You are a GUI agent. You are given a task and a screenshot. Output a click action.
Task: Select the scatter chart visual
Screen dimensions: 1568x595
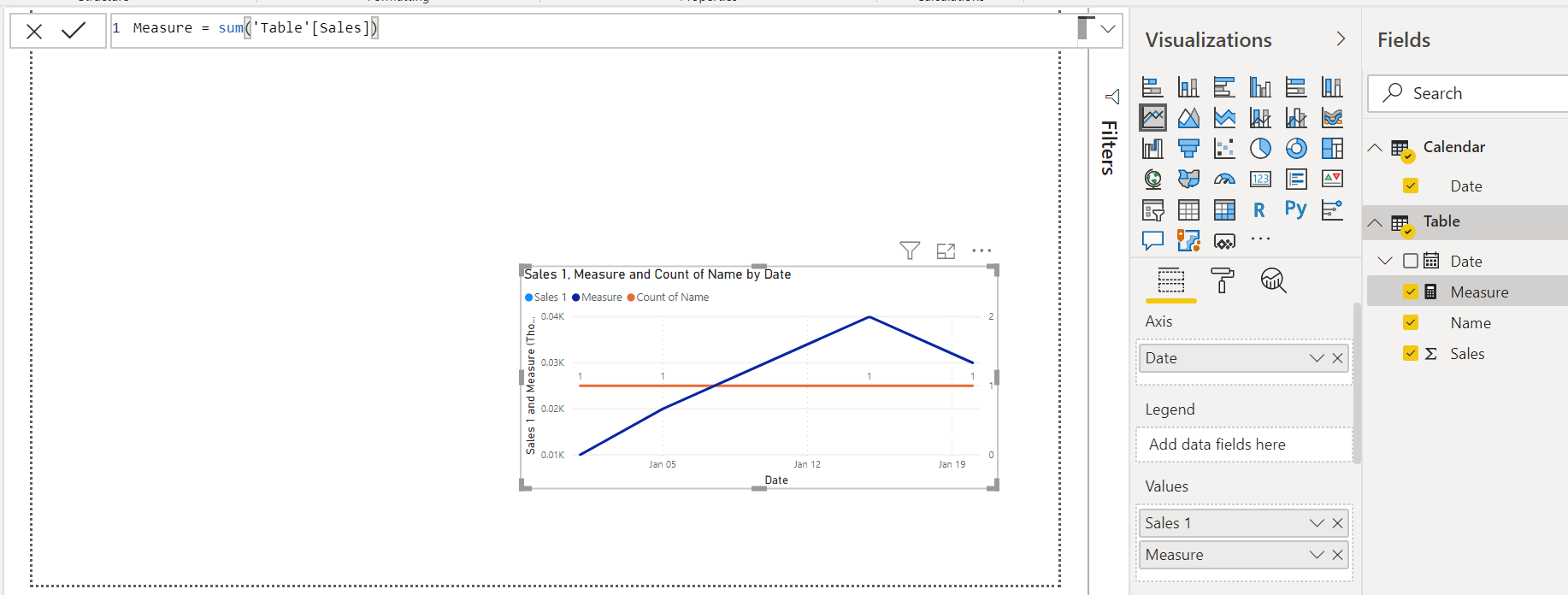point(1224,149)
